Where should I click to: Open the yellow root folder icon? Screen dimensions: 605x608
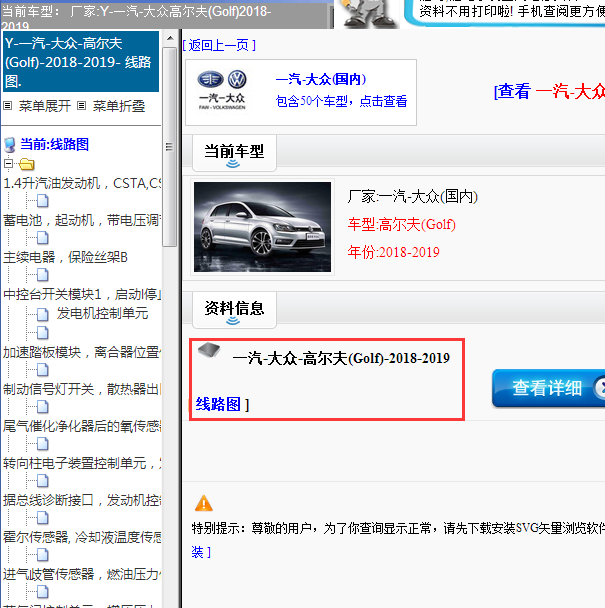tap(26, 164)
